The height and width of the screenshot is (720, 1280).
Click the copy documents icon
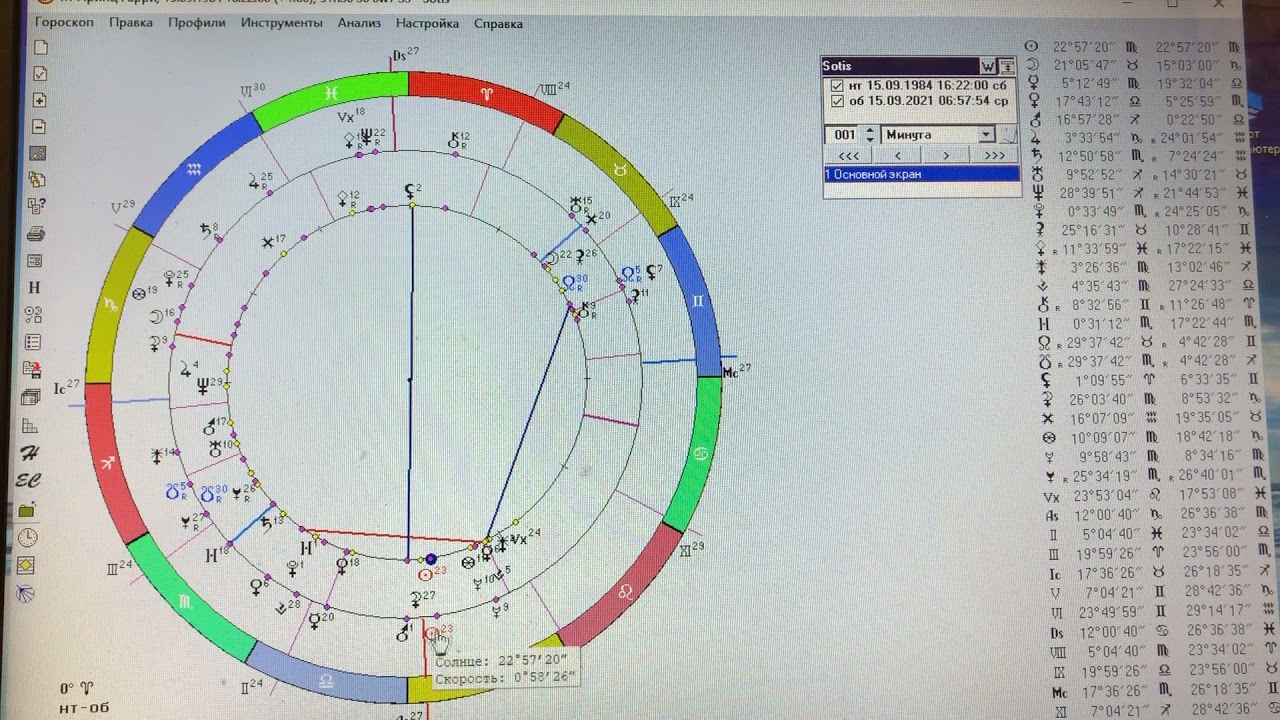point(37,181)
